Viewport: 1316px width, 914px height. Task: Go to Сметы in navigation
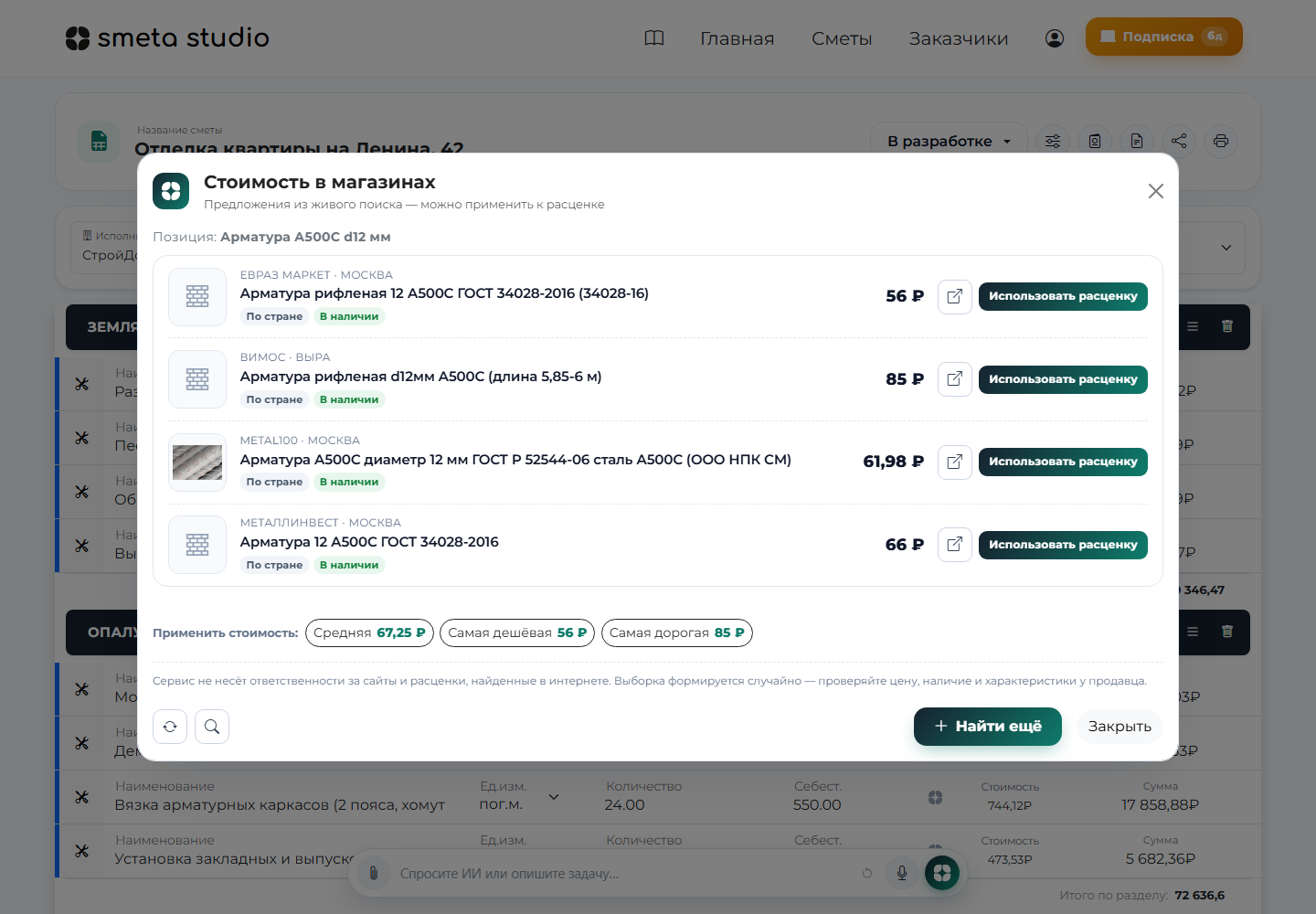coord(842,38)
